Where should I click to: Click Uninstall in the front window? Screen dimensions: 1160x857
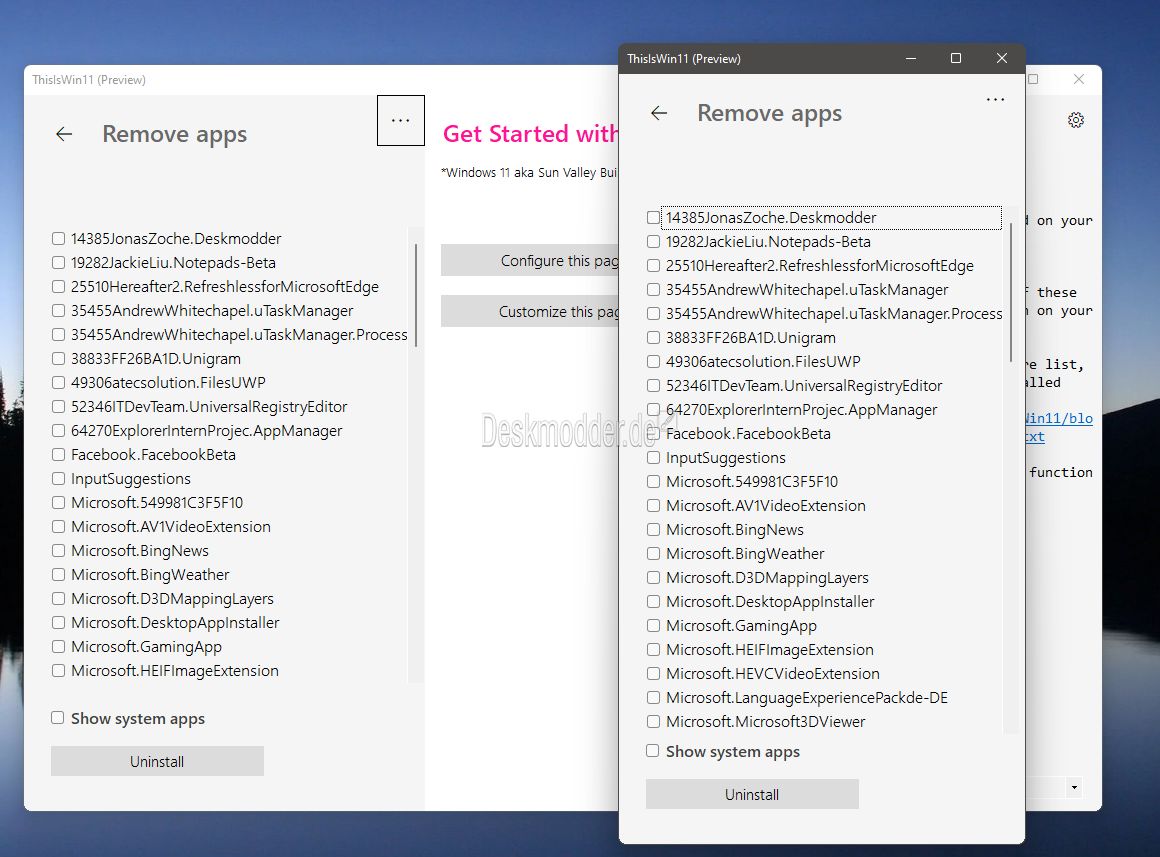(x=752, y=794)
